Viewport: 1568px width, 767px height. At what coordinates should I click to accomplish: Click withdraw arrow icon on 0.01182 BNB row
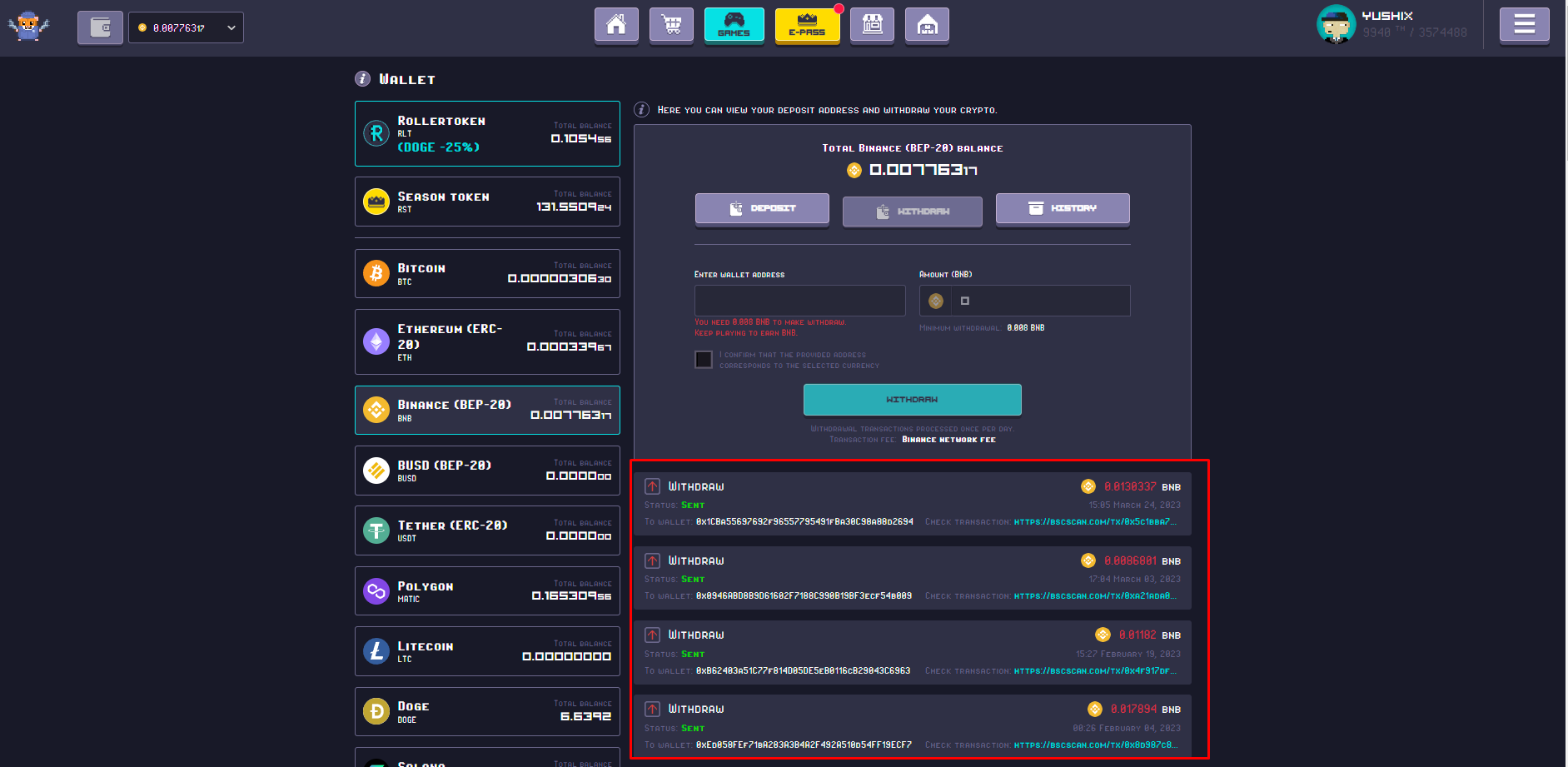[653, 635]
